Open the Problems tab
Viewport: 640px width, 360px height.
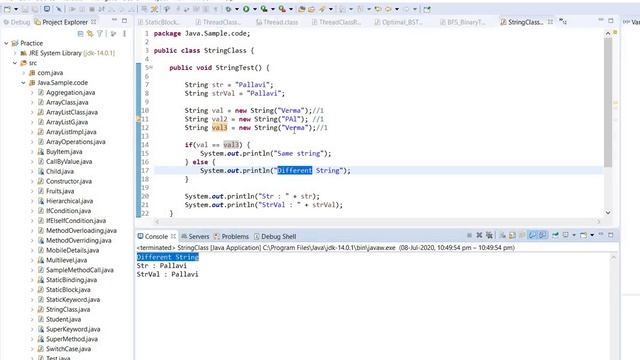(231, 236)
